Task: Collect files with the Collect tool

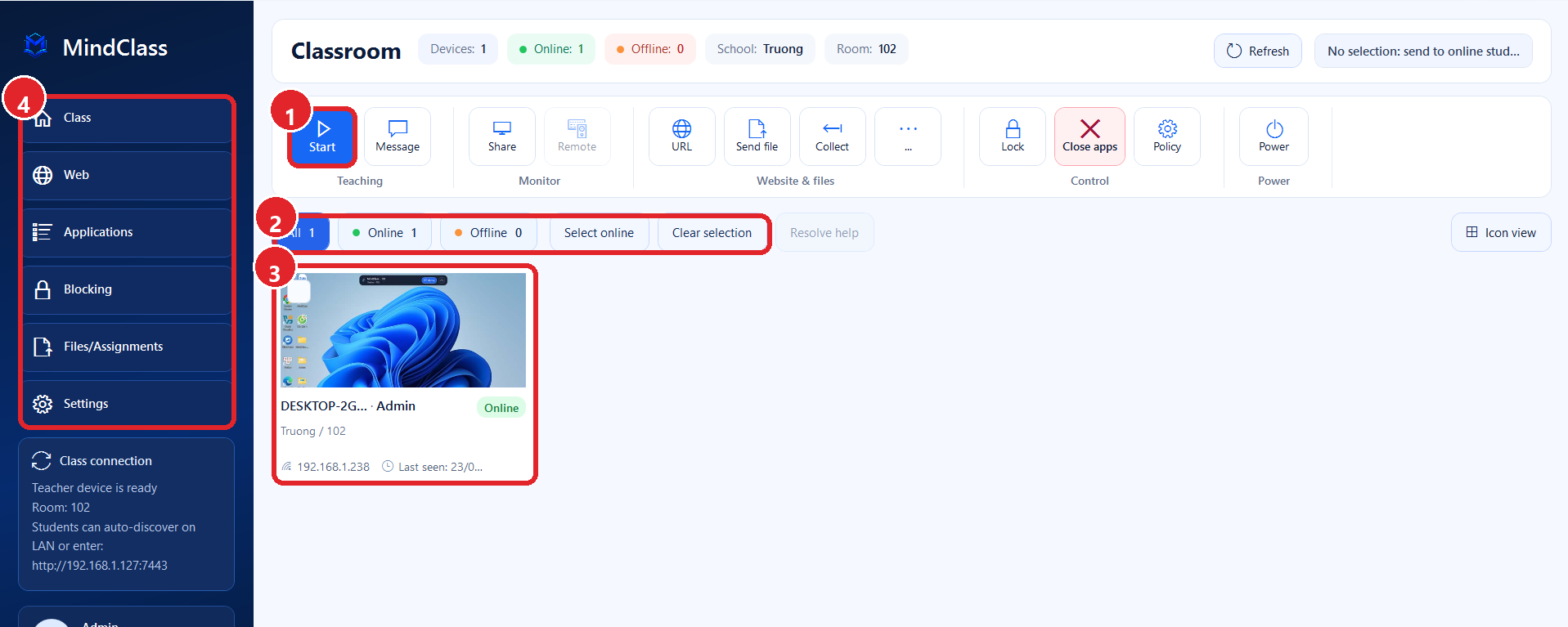Action: (x=832, y=137)
